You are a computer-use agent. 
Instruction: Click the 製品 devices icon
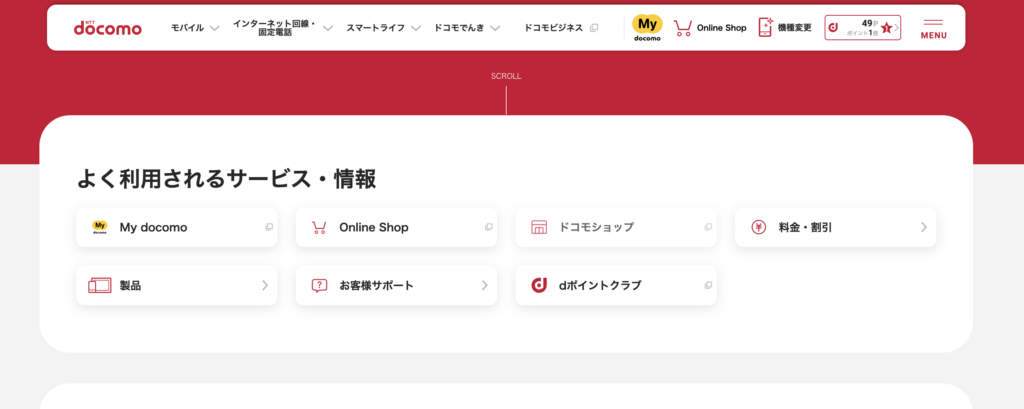(99, 285)
